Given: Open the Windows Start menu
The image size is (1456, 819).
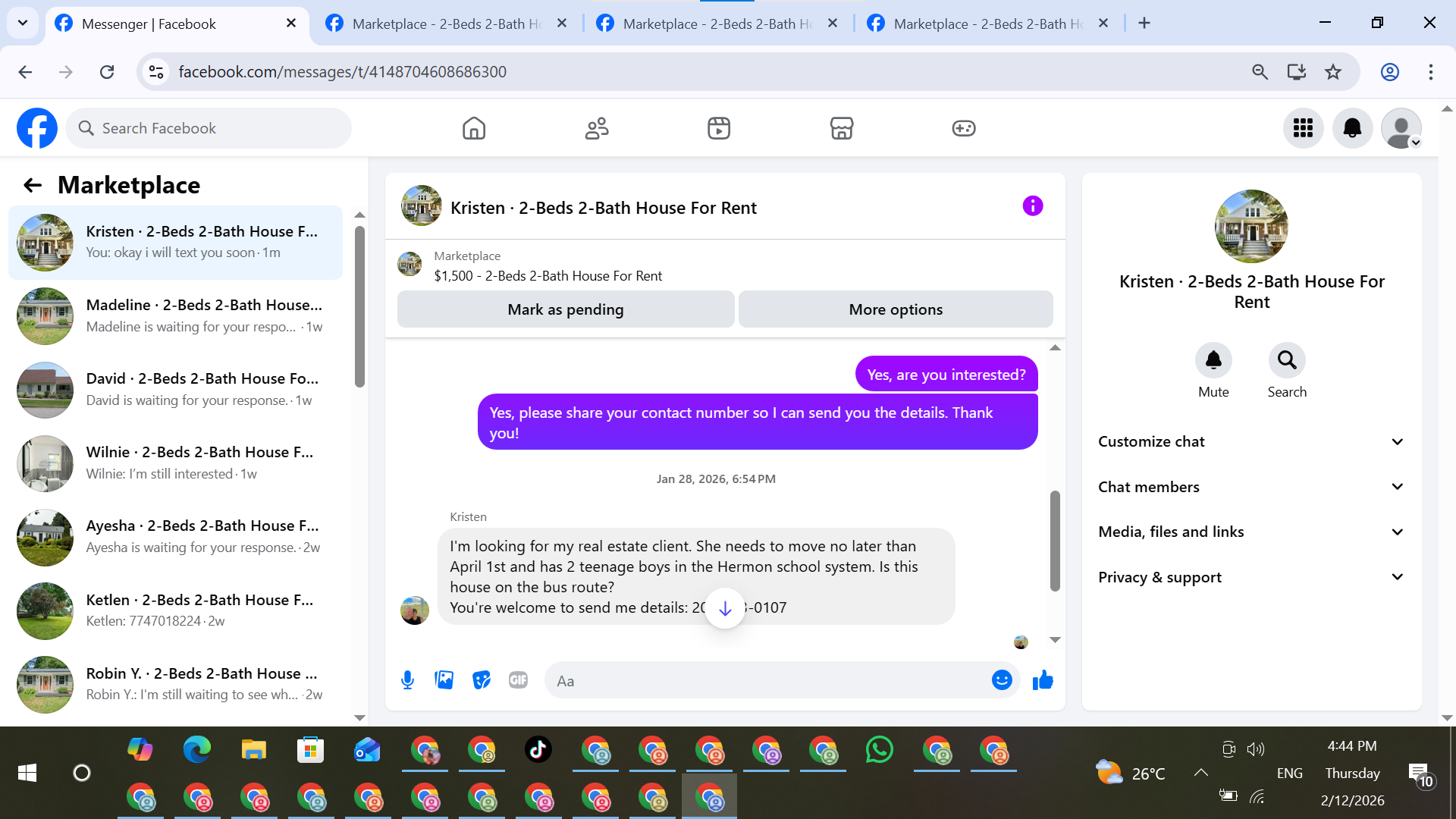Looking at the screenshot, I should pyautogui.click(x=27, y=773).
